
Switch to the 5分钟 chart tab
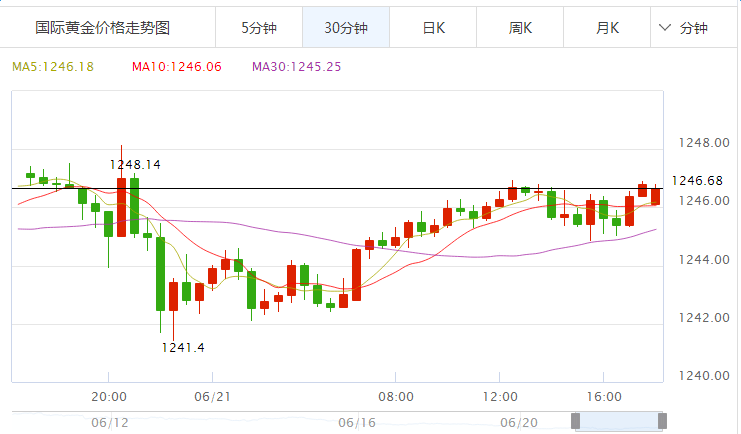point(258,28)
